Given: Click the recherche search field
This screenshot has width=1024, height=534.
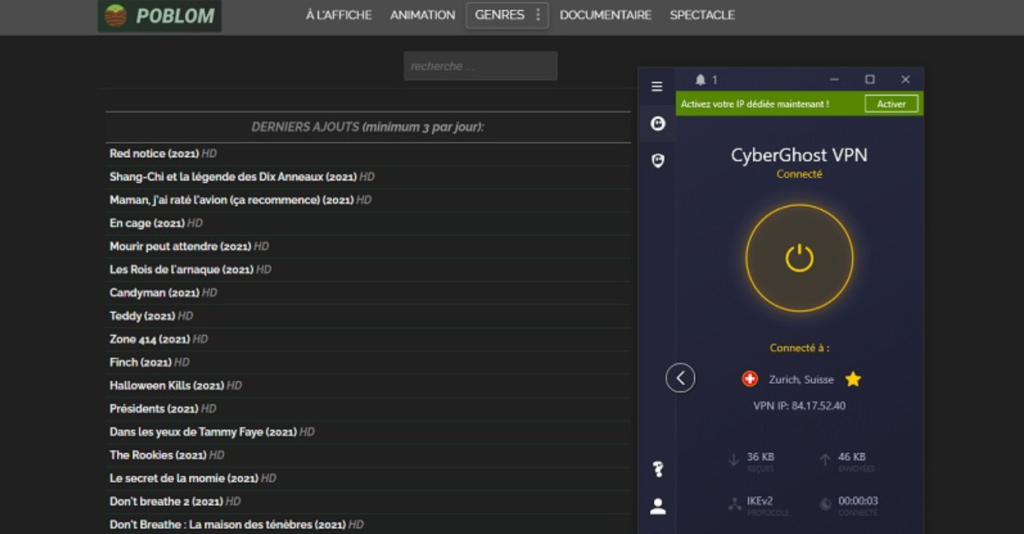Looking at the screenshot, I should (480, 66).
